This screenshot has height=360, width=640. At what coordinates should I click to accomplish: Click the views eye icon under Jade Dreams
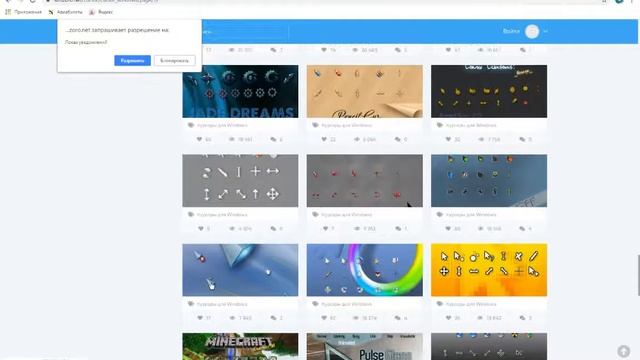[232, 139]
